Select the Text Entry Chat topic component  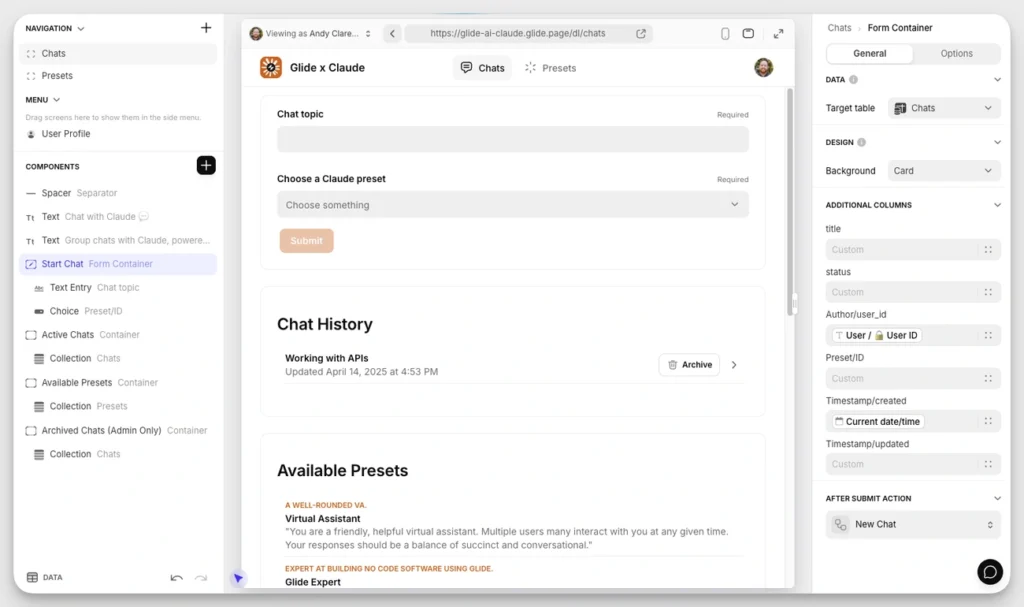click(x=118, y=287)
